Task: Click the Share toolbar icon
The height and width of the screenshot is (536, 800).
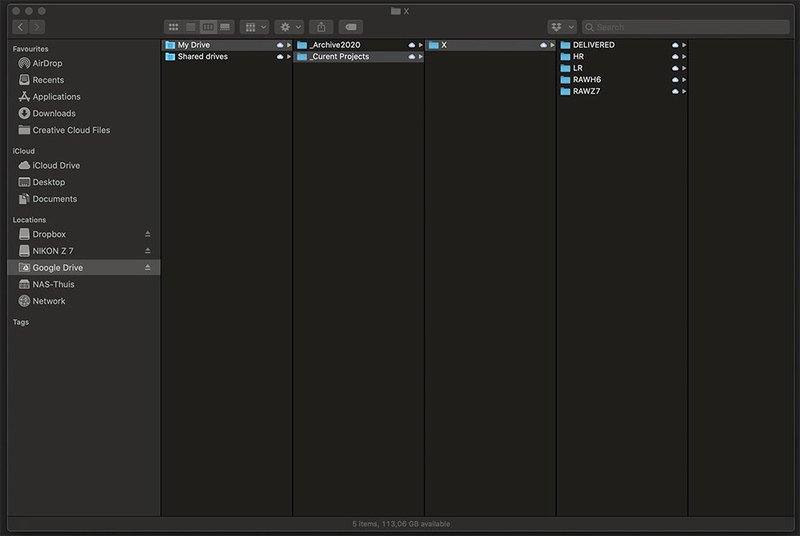Action: point(321,27)
